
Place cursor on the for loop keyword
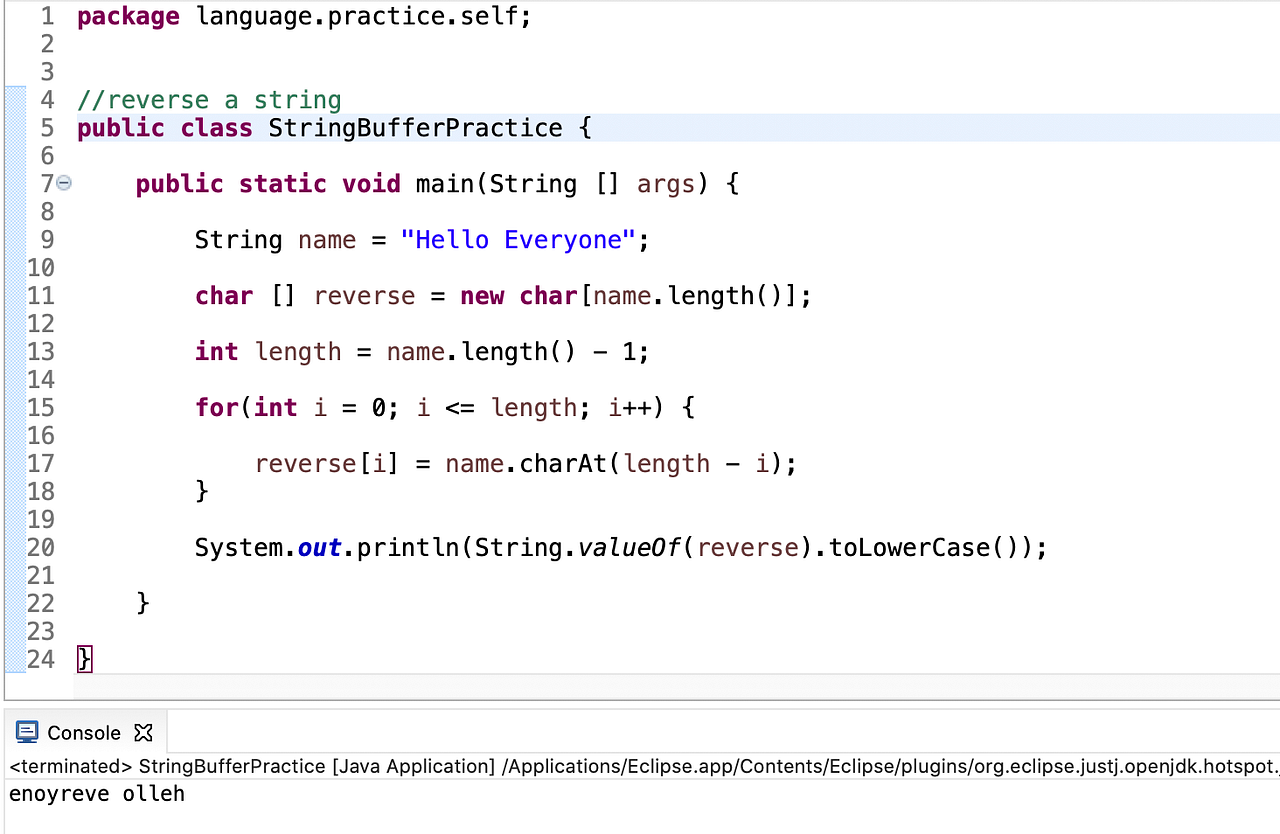point(216,407)
